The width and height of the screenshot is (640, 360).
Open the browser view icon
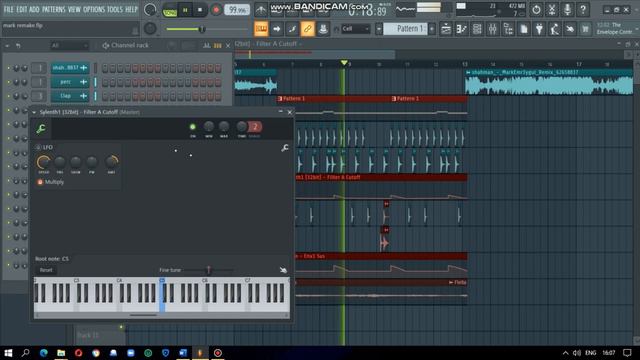(x=508, y=29)
